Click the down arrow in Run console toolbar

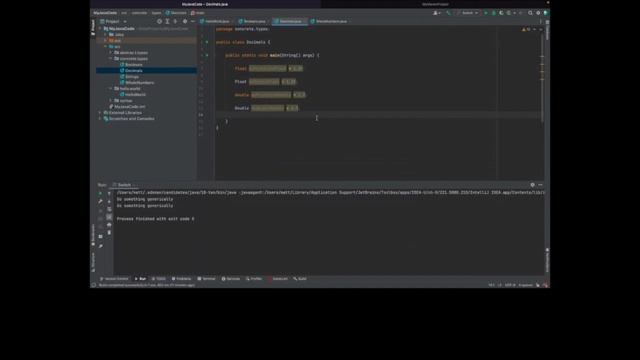pyautogui.click(x=109, y=202)
